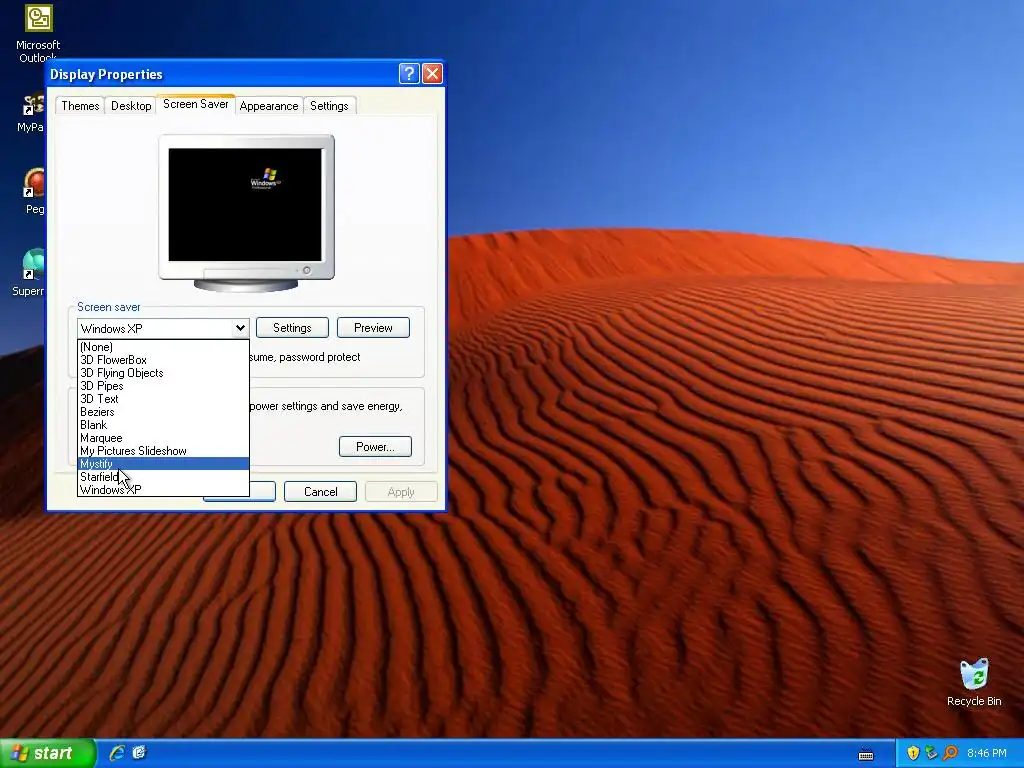This screenshot has height=768, width=1024.
Task: Choose Starfield screen saver
Action: pyautogui.click(x=163, y=477)
